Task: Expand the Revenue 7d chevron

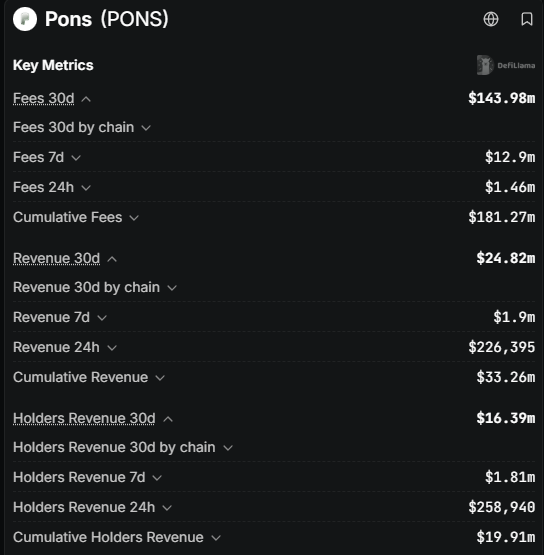Action: [102, 318]
